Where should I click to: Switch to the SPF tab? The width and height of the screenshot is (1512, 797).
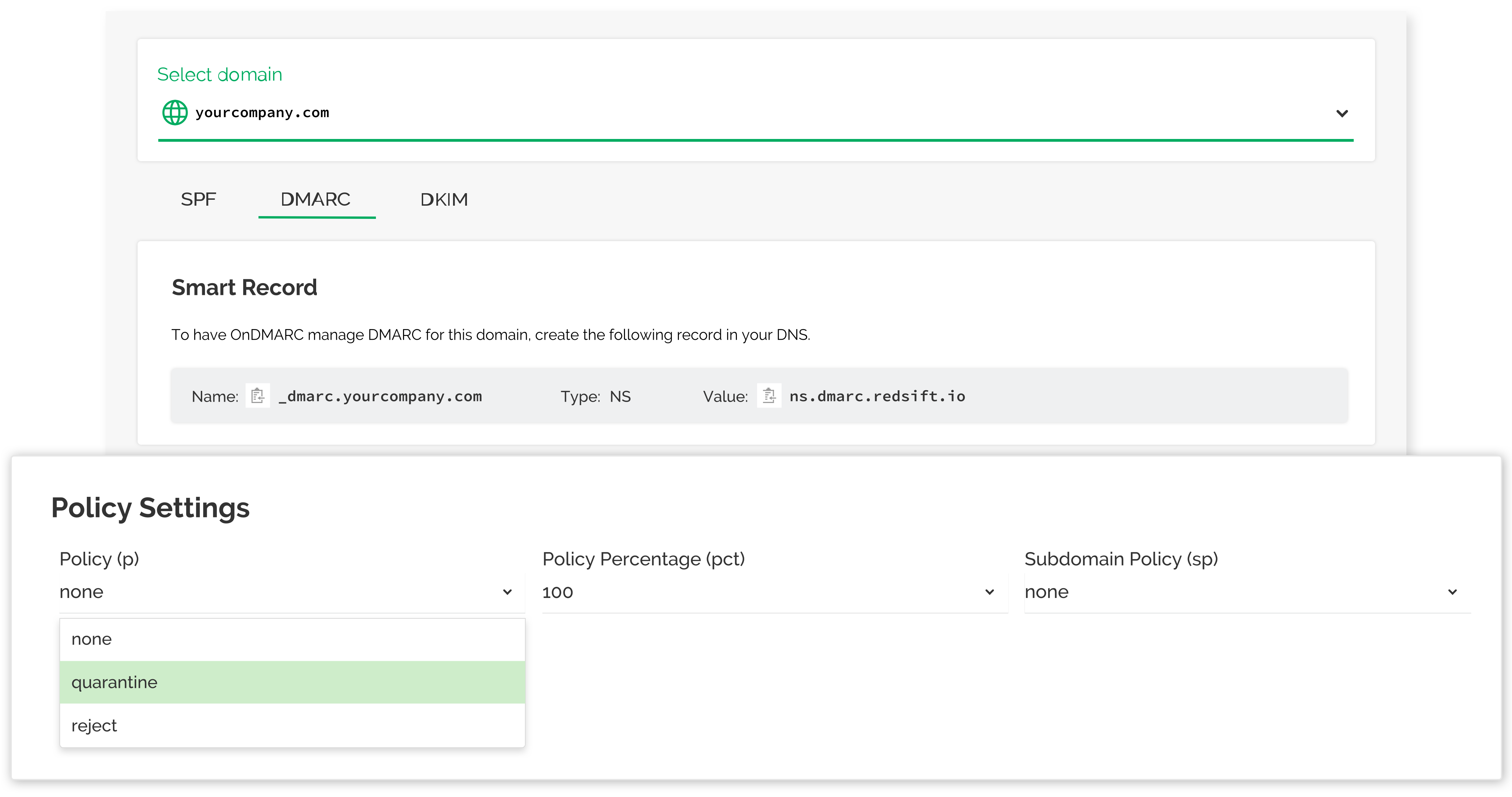pyautogui.click(x=198, y=199)
